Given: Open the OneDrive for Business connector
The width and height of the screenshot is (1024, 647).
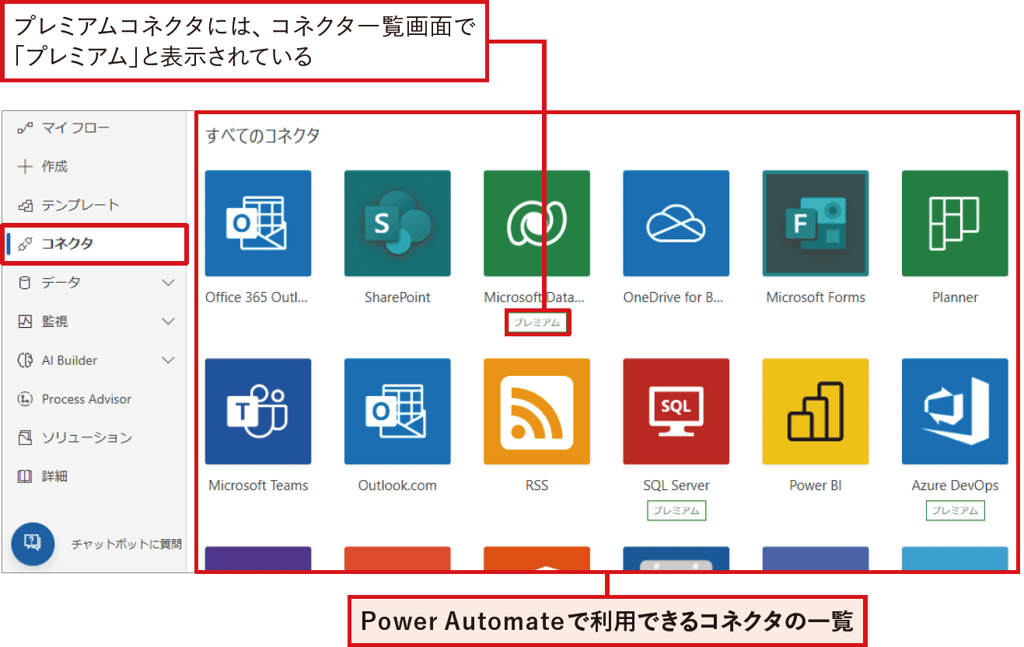Looking at the screenshot, I should click(675, 222).
